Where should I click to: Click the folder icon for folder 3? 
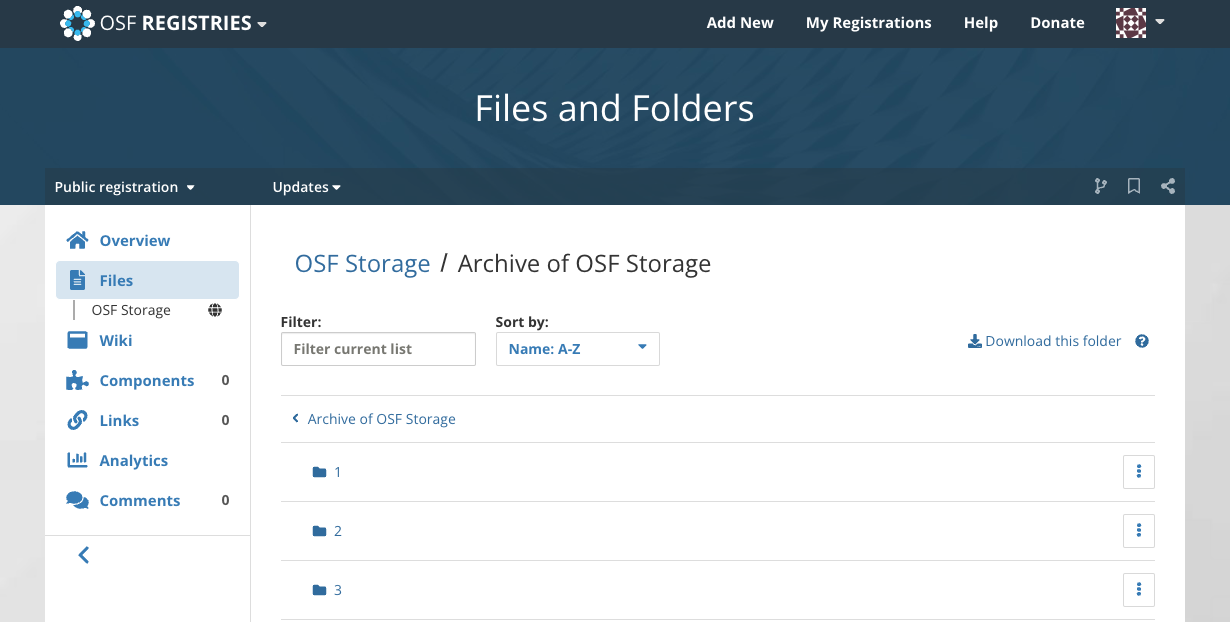coord(320,590)
